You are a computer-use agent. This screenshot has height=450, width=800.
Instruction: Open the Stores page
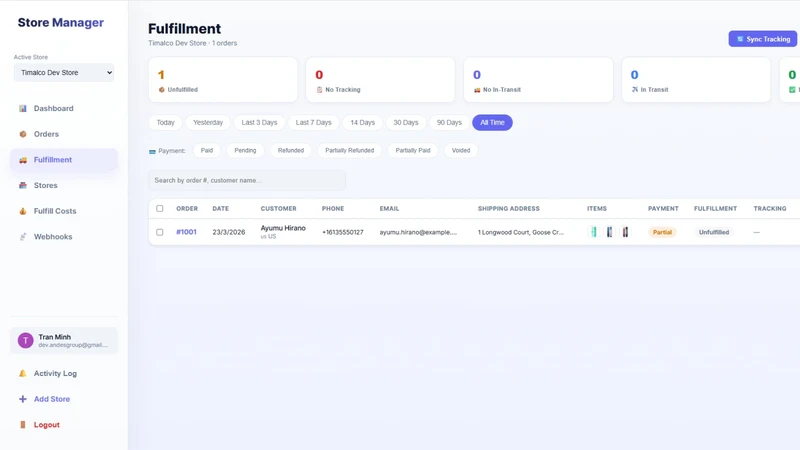(x=64, y=186)
